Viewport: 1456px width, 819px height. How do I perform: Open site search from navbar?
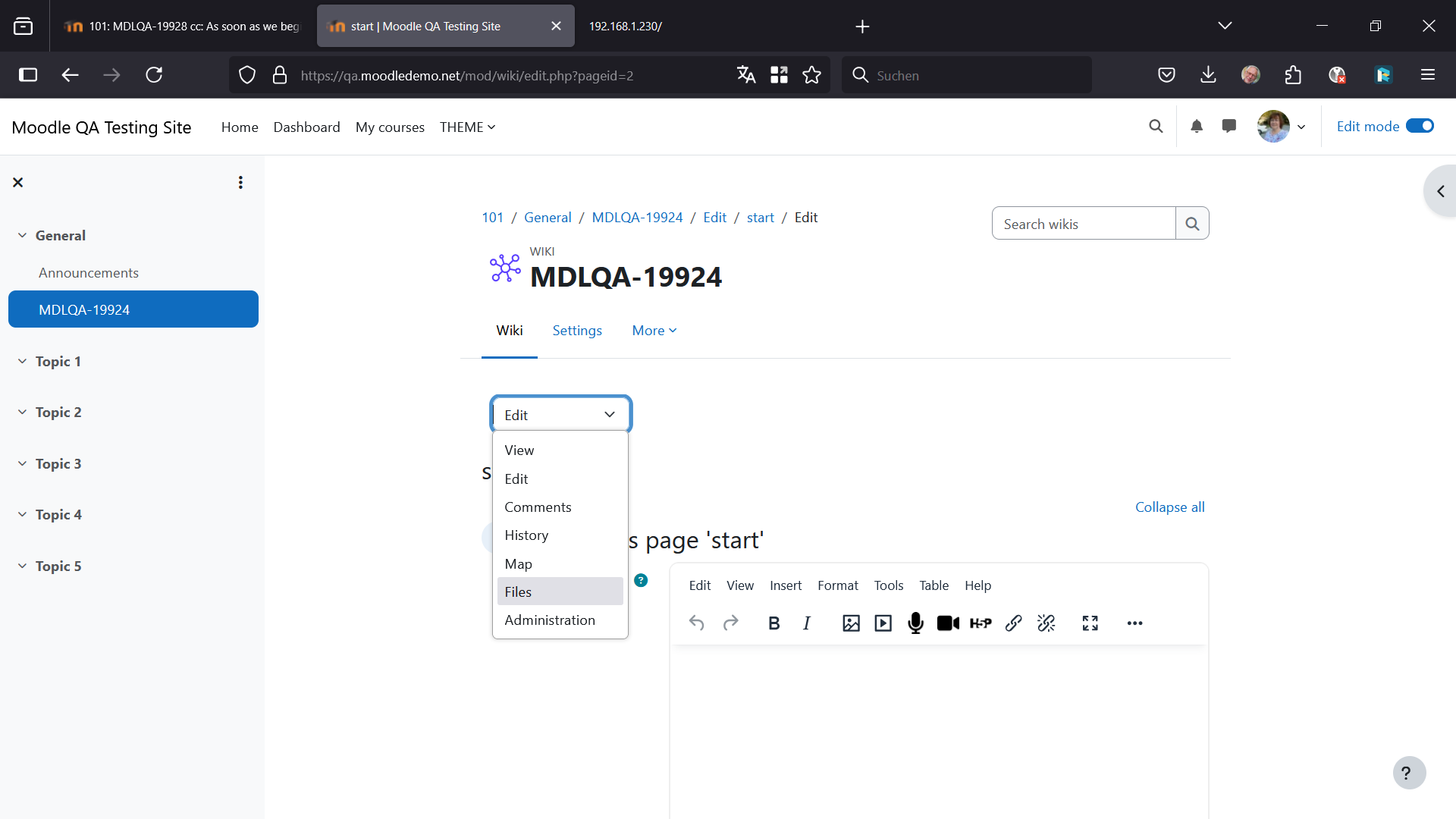click(x=1156, y=127)
